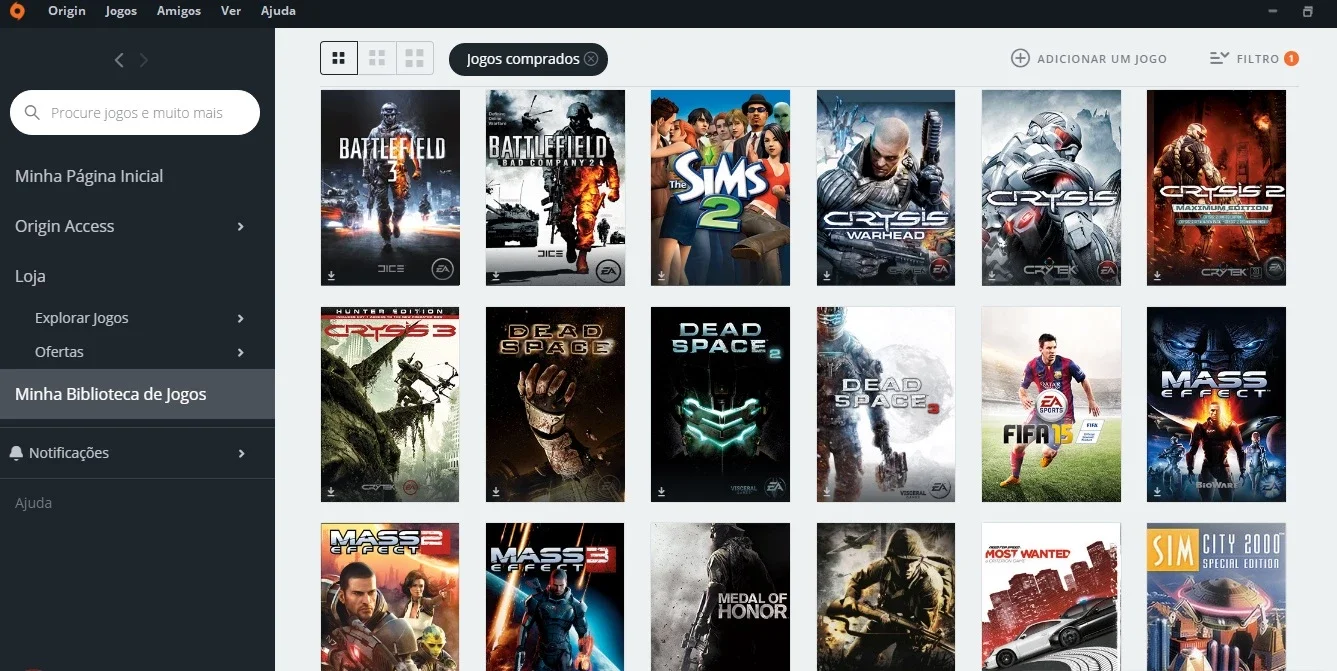Open the Explorar Jogos sidebar entry
This screenshot has width=1337, height=671.
(x=82, y=318)
